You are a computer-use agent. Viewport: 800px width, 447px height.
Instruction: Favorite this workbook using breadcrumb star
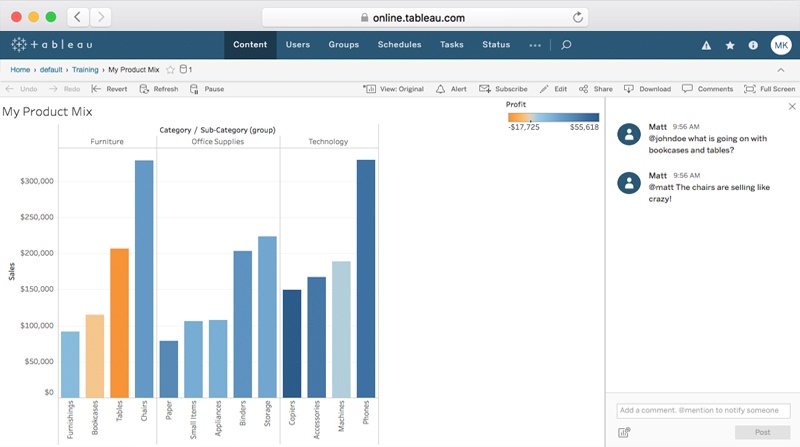[x=170, y=70]
